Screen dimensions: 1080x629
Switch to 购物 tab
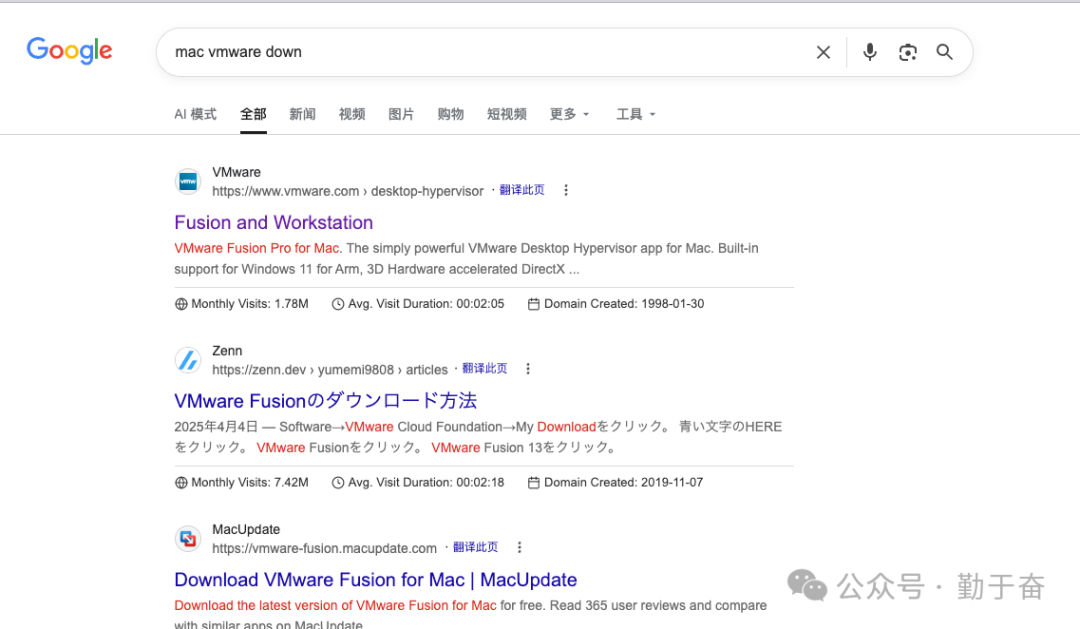(450, 114)
